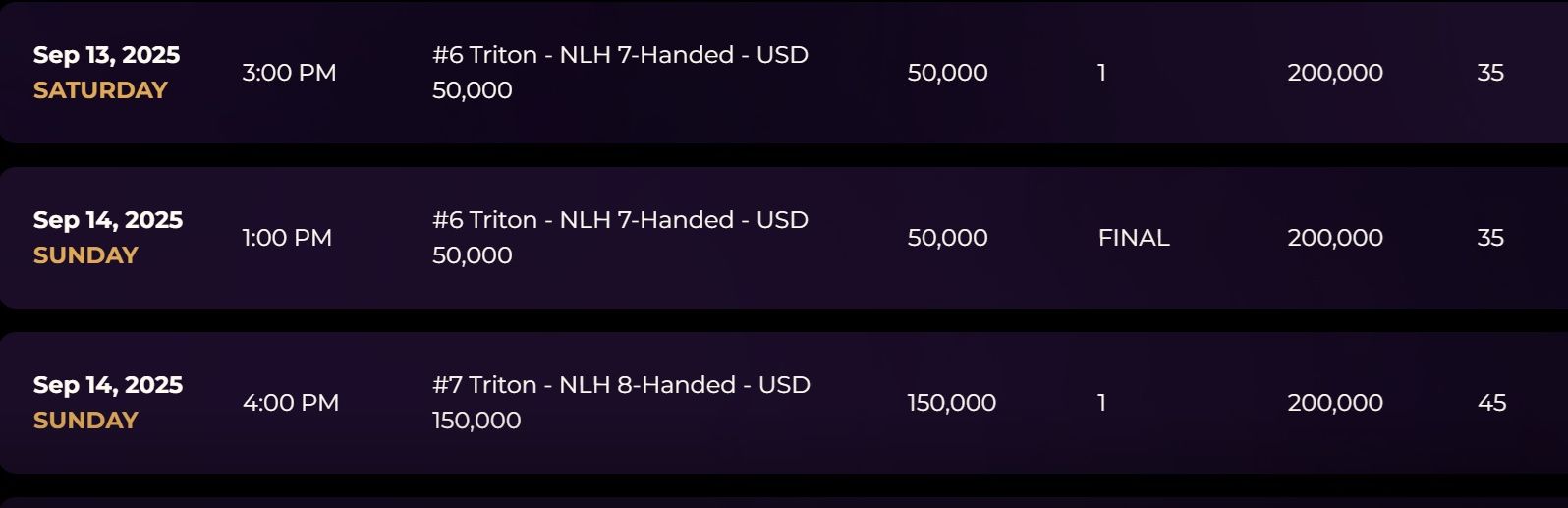The width and height of the screenshot is (1568, 508).
Task: Click the 50,000 buy-in in the Saturday row
Action: 947,73
